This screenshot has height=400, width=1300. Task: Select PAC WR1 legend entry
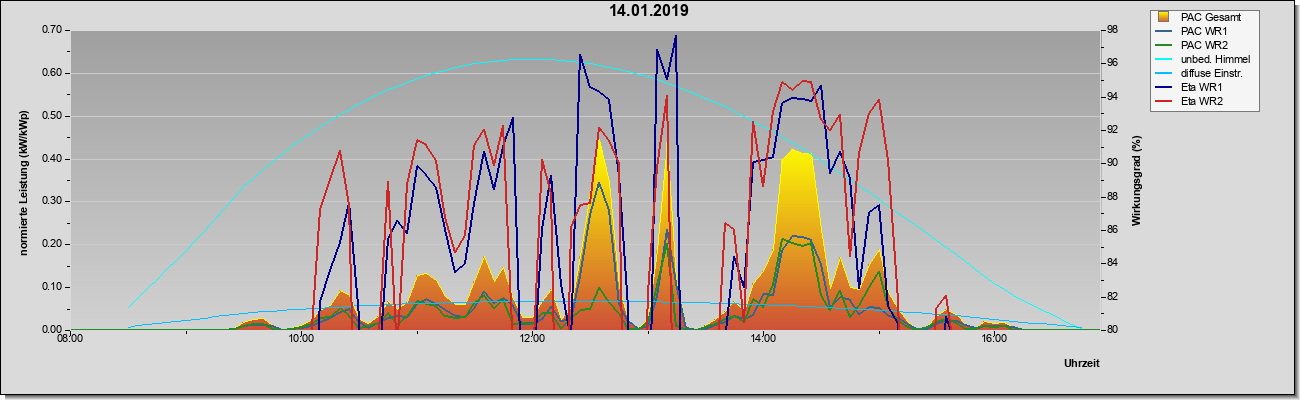click(1204, 31)
